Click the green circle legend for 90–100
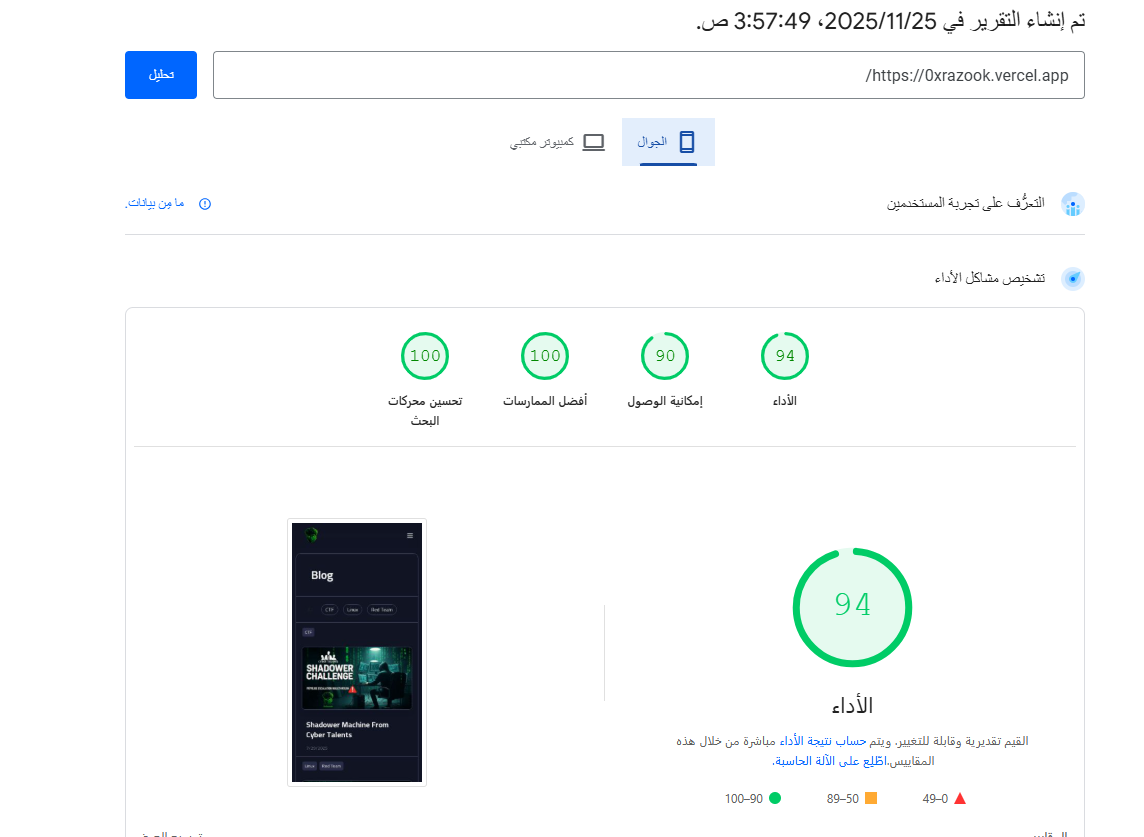Image resolution: width=1144 pixels, height=837 pixels. point(775,798)
